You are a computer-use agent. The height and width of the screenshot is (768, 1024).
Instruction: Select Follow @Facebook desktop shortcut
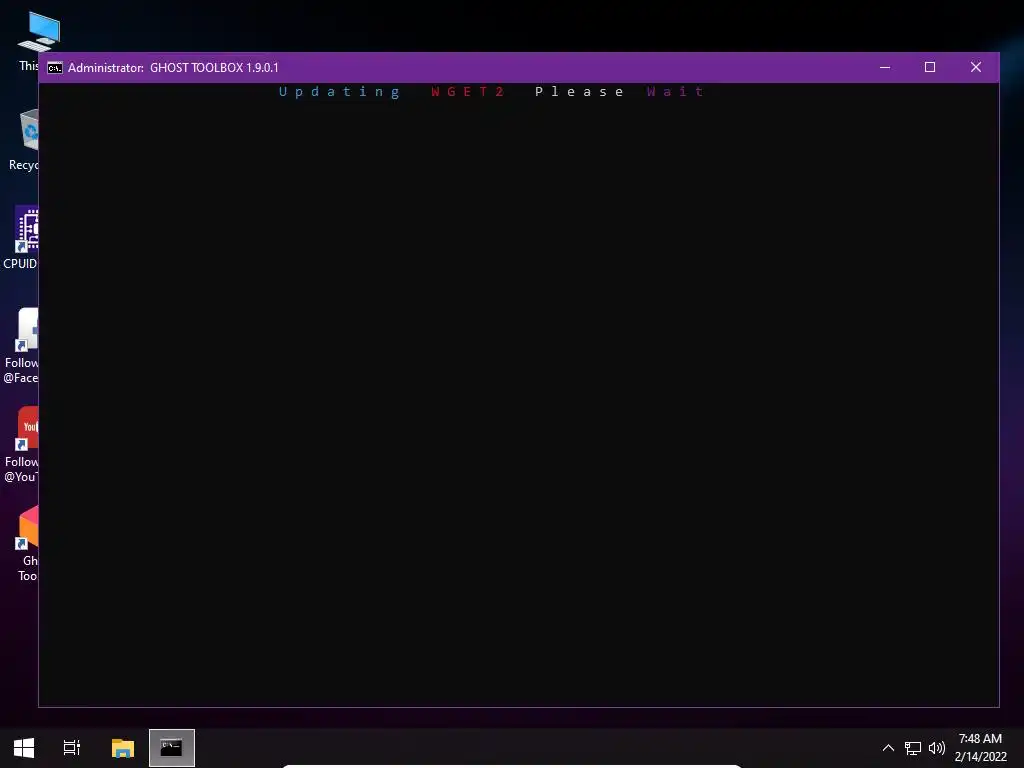point(21,345)
